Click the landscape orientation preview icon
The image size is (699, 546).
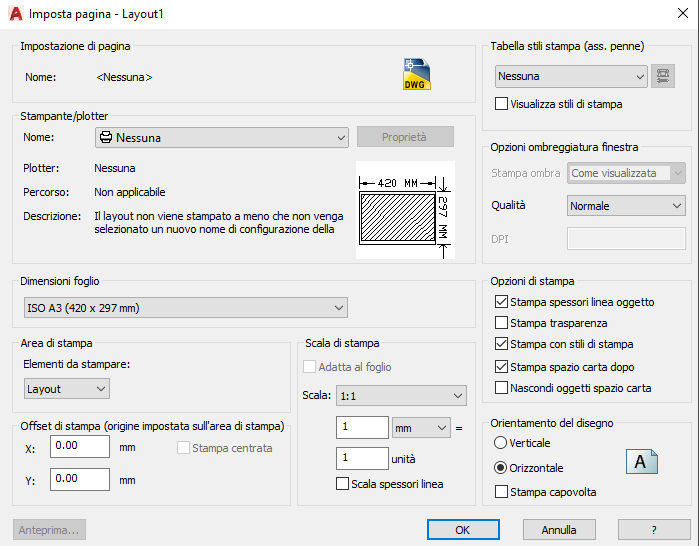click(x=641, y=462)
